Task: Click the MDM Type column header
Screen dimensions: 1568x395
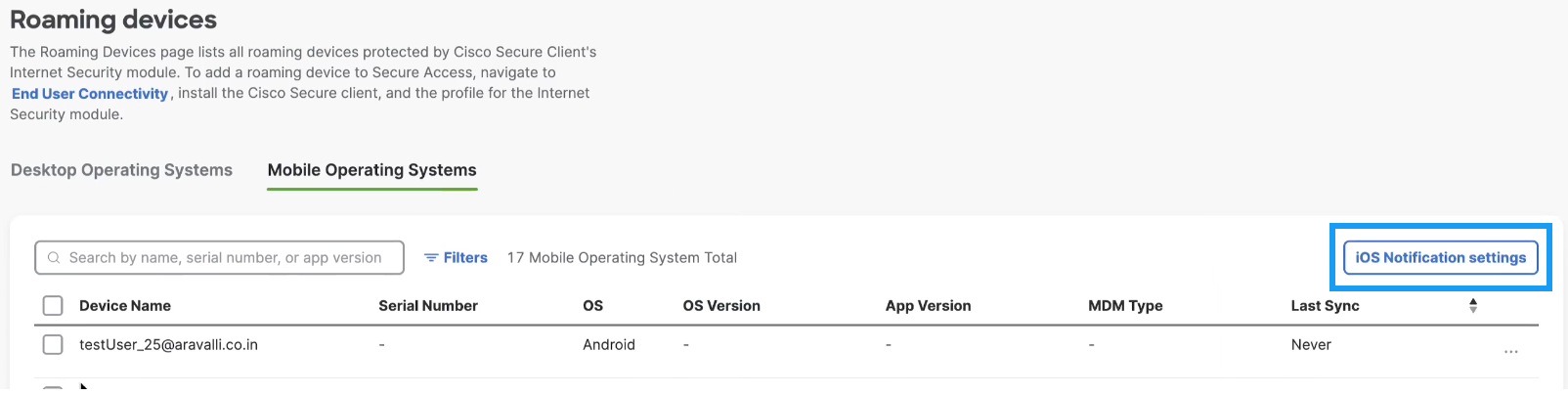Action: click(x=1125, y=306)
